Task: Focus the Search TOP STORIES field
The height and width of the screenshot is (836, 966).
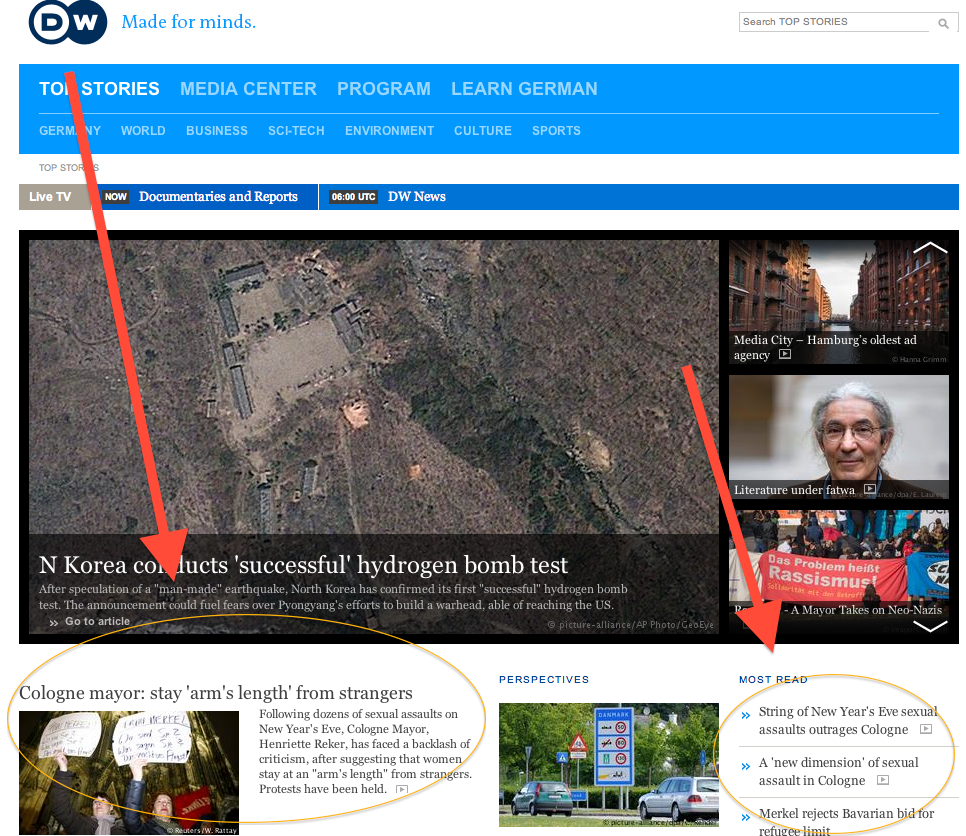Action: click(835, 22)
